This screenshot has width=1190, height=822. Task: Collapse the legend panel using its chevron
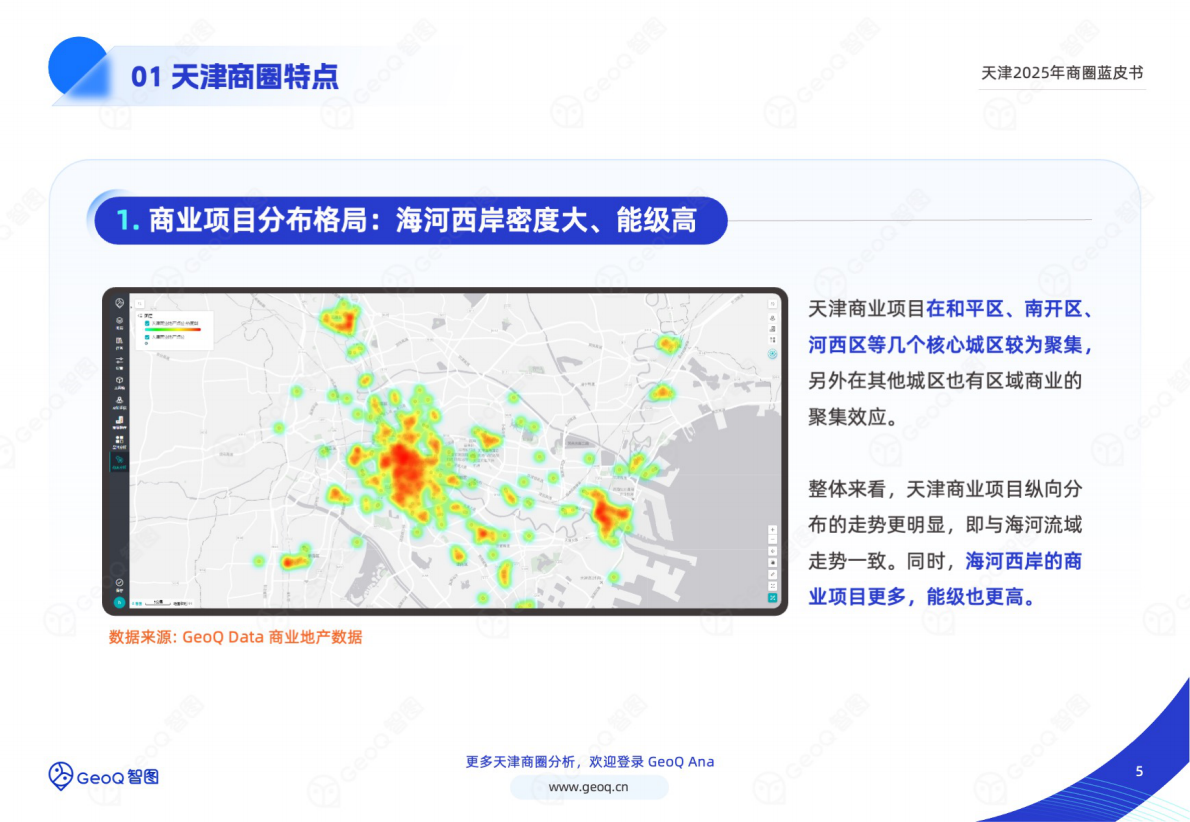pos(139,315)
